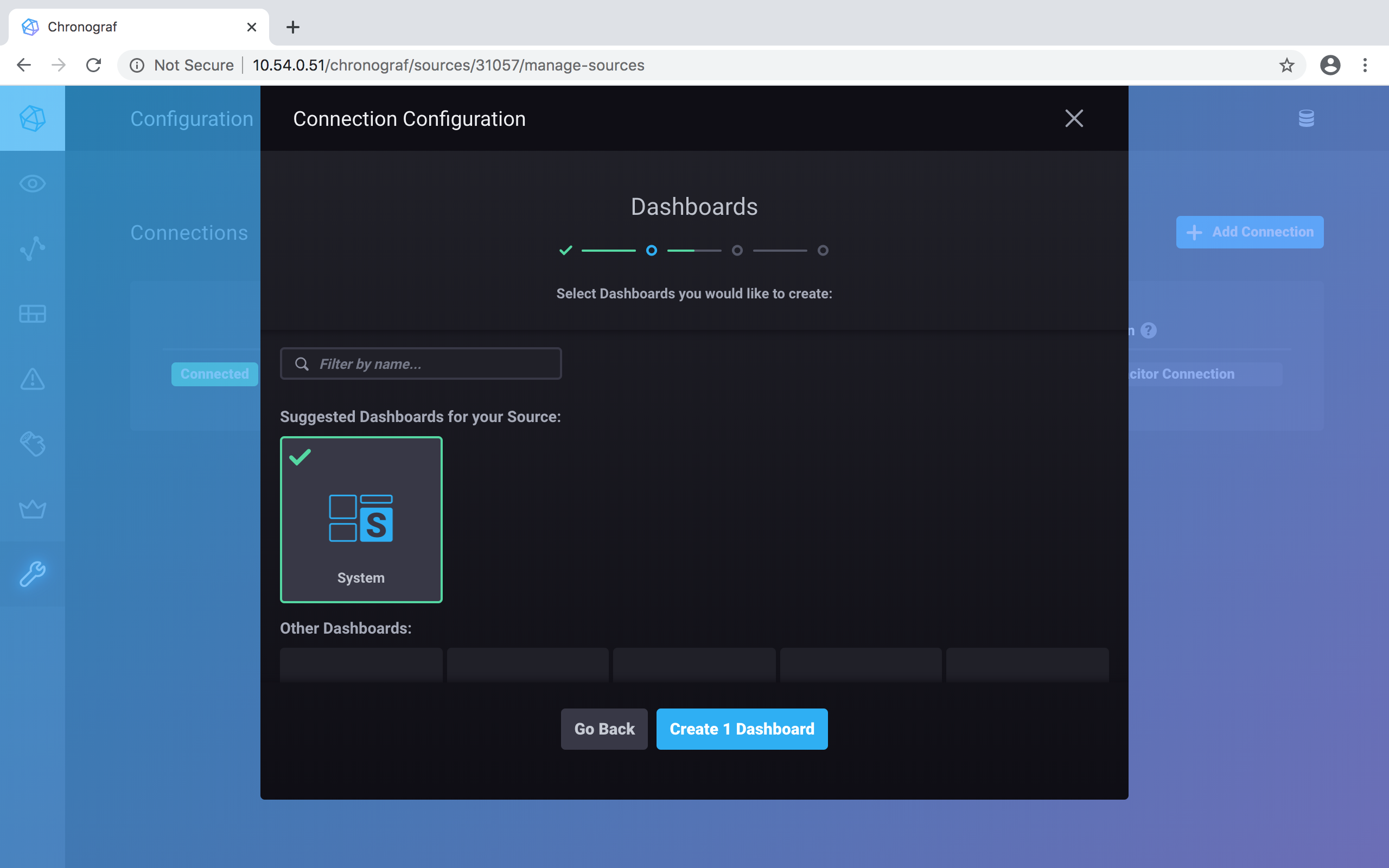Focus the Filter by name field

420,363
